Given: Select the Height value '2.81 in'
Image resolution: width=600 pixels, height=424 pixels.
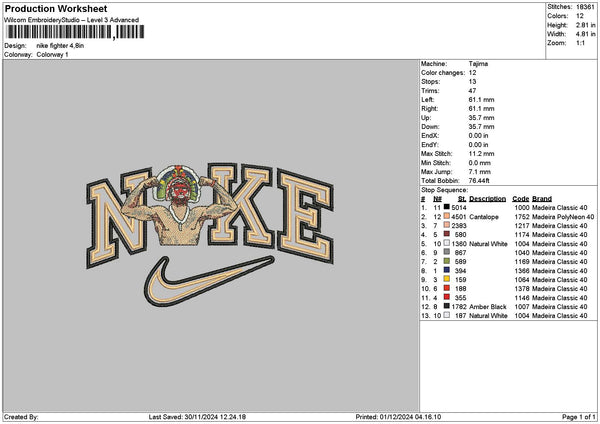Looking at the screenshot, I should 585,25.
